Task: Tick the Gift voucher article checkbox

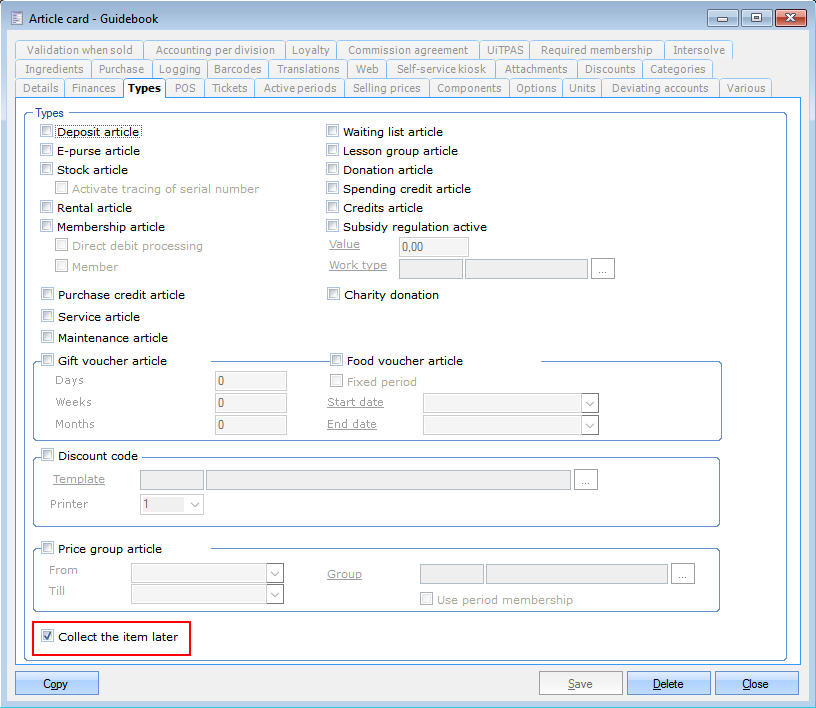Action: point(48,360)
